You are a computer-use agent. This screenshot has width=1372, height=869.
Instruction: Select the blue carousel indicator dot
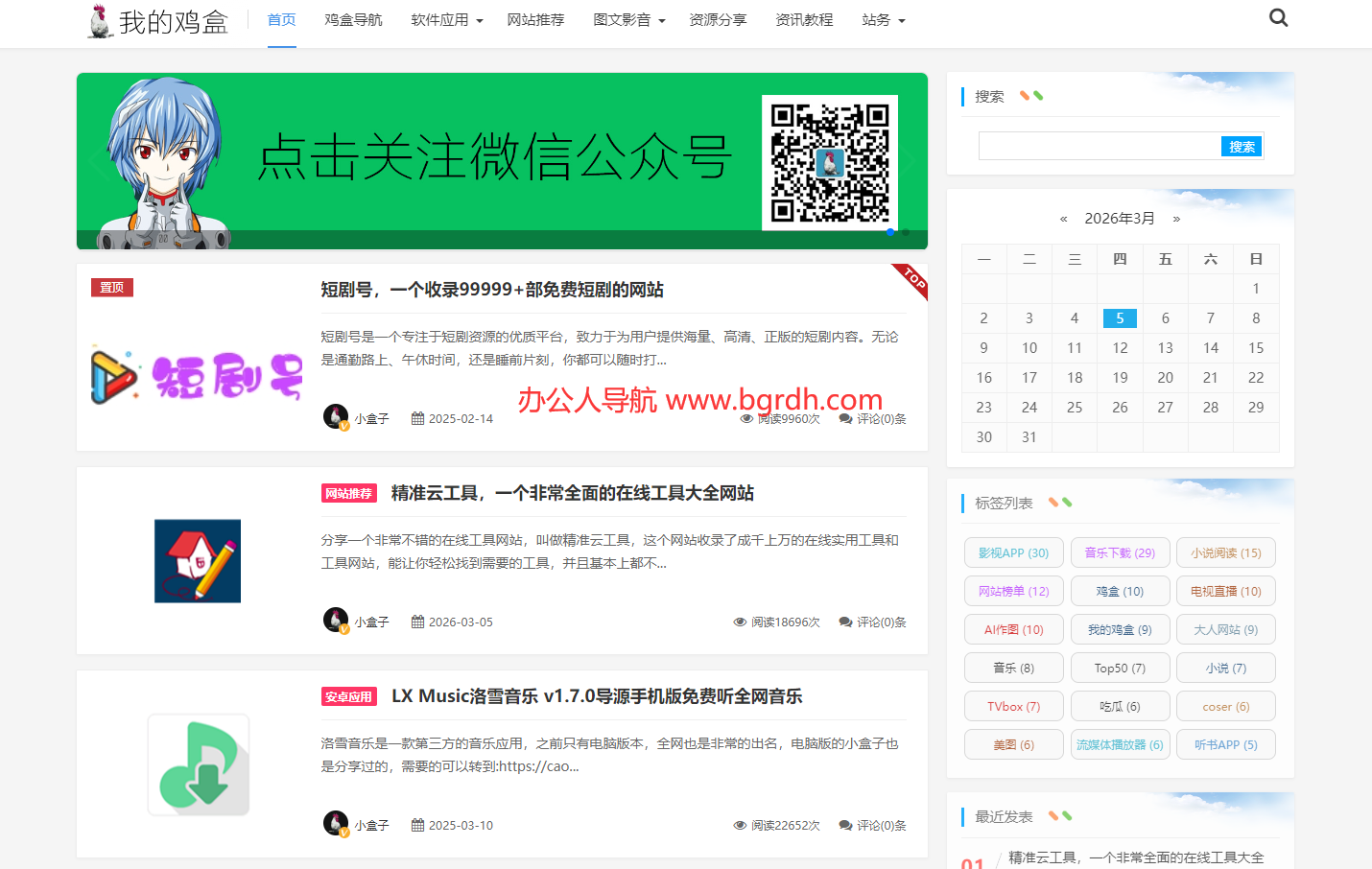[890, 232]
